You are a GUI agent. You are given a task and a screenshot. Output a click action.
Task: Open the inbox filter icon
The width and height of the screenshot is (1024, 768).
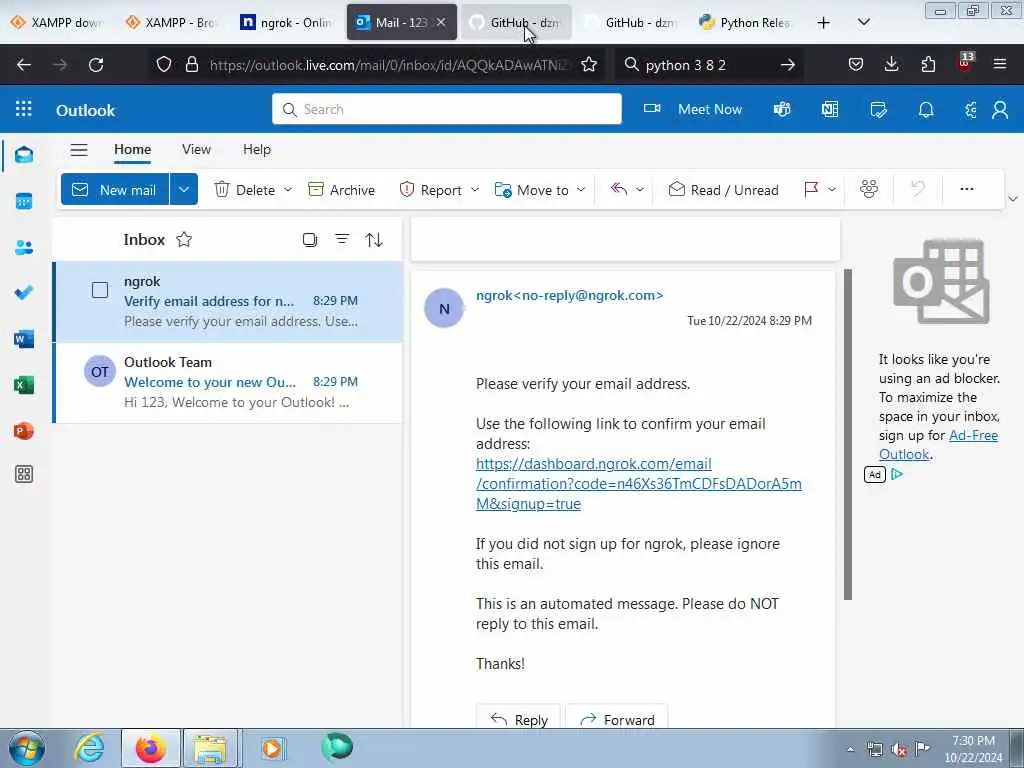tap(342, 240)
